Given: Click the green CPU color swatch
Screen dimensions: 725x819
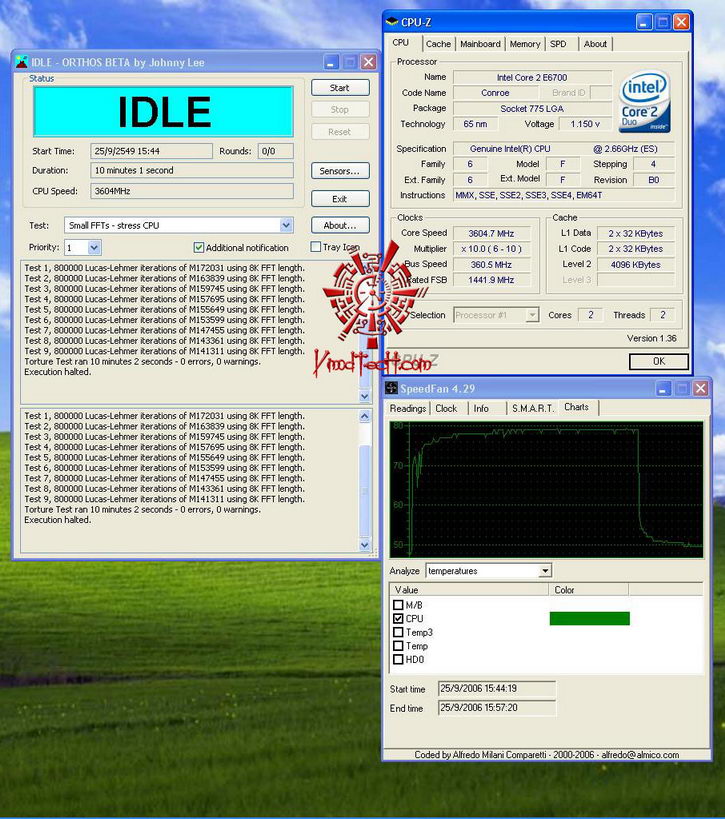Looking at the screenshot, I should point(590,618).
